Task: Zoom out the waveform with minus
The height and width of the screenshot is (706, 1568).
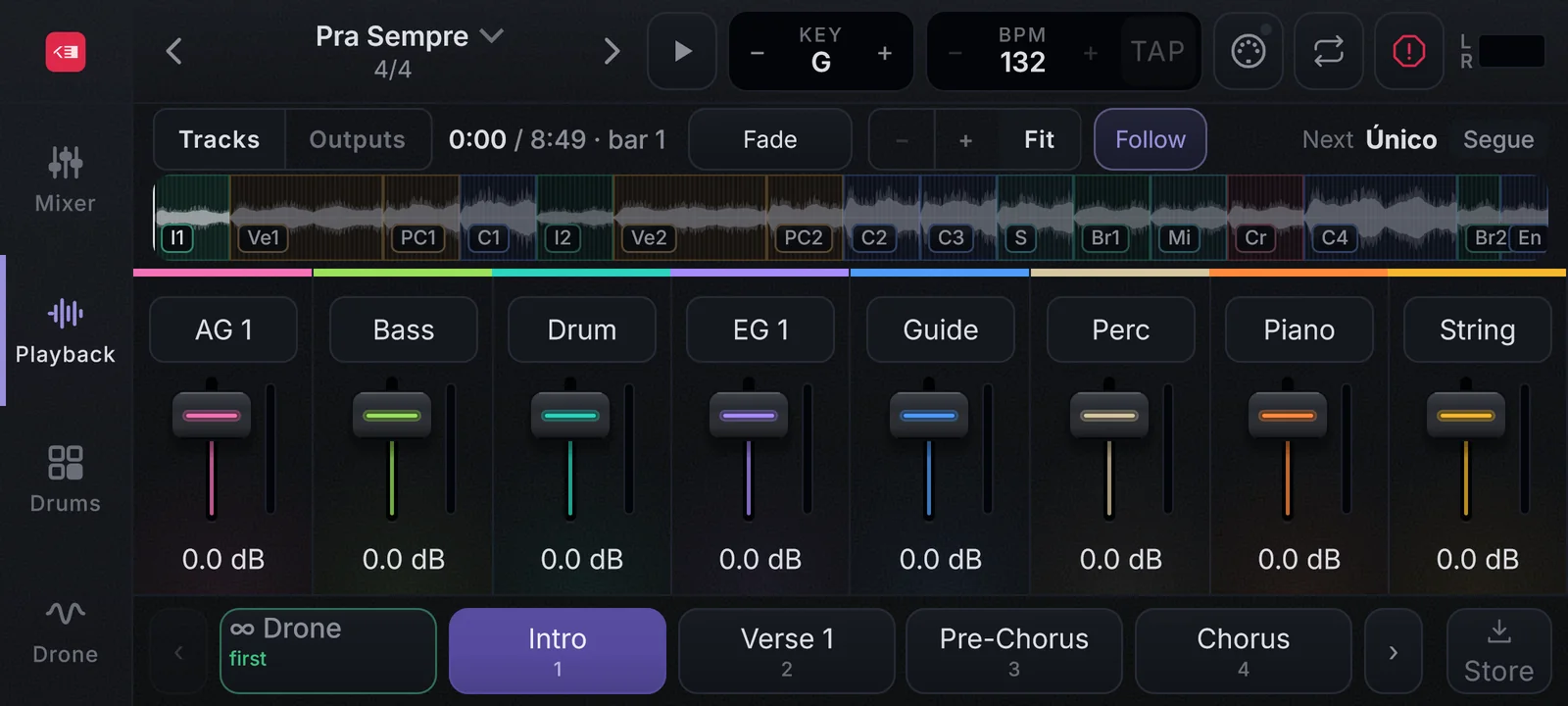Action: 902,139
